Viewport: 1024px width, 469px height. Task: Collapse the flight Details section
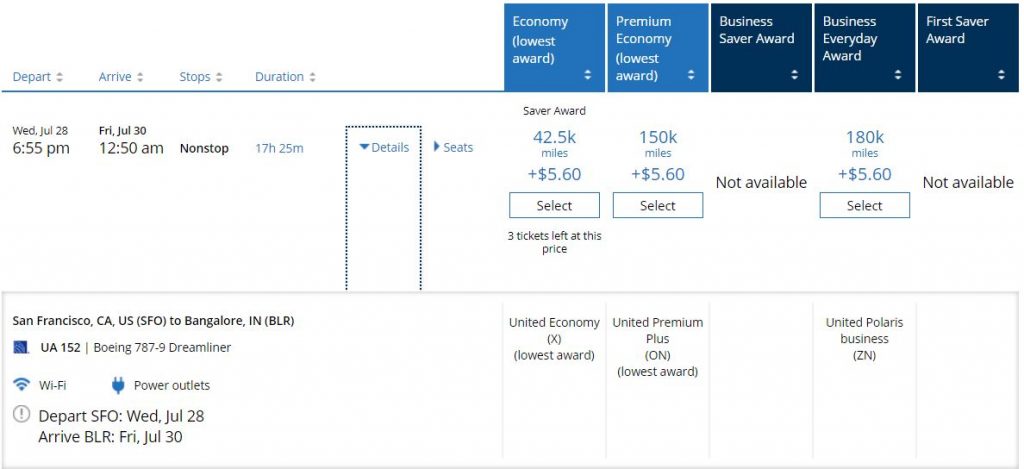384,147
